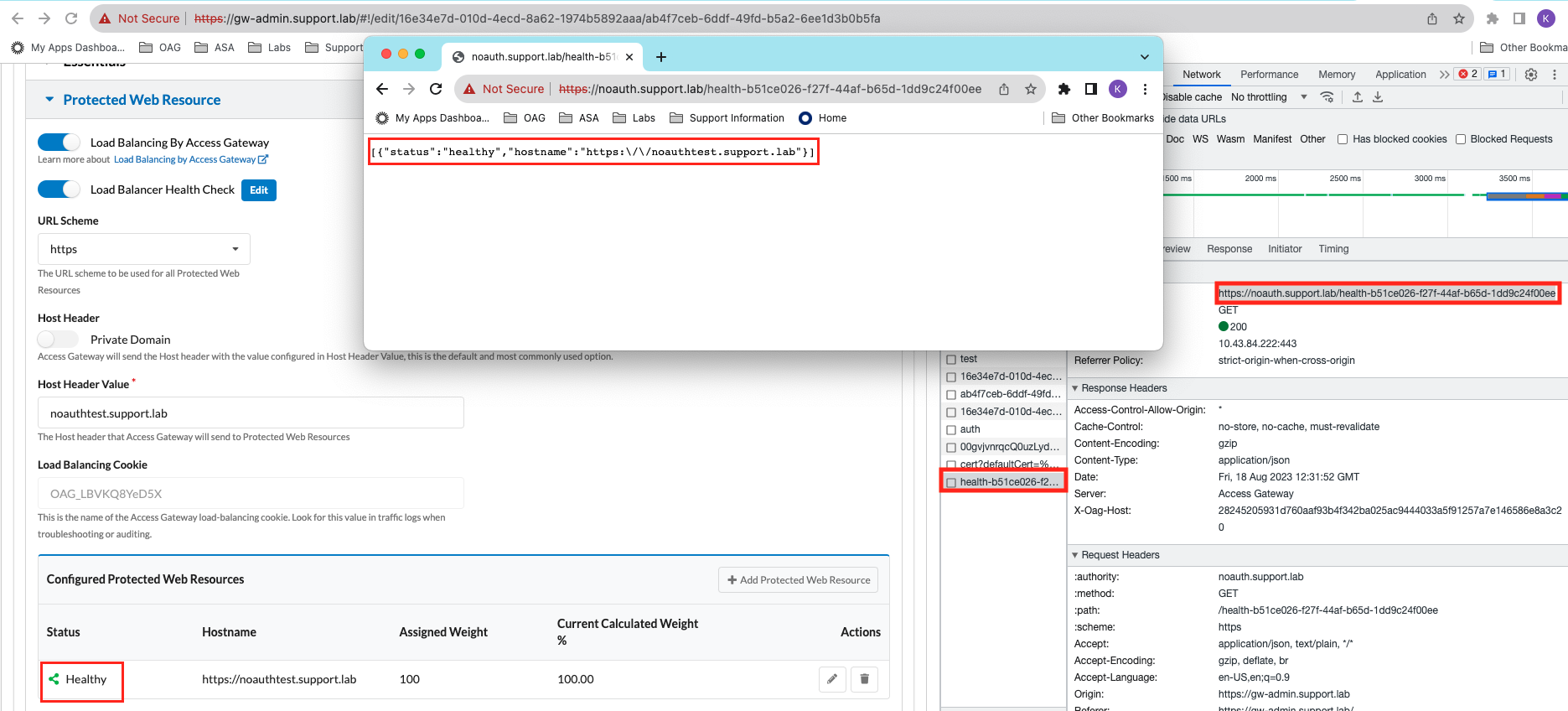Screen dimensions: 1568x711
Task: Open DevTools settings gear icon
Action: pos(1531,75)
